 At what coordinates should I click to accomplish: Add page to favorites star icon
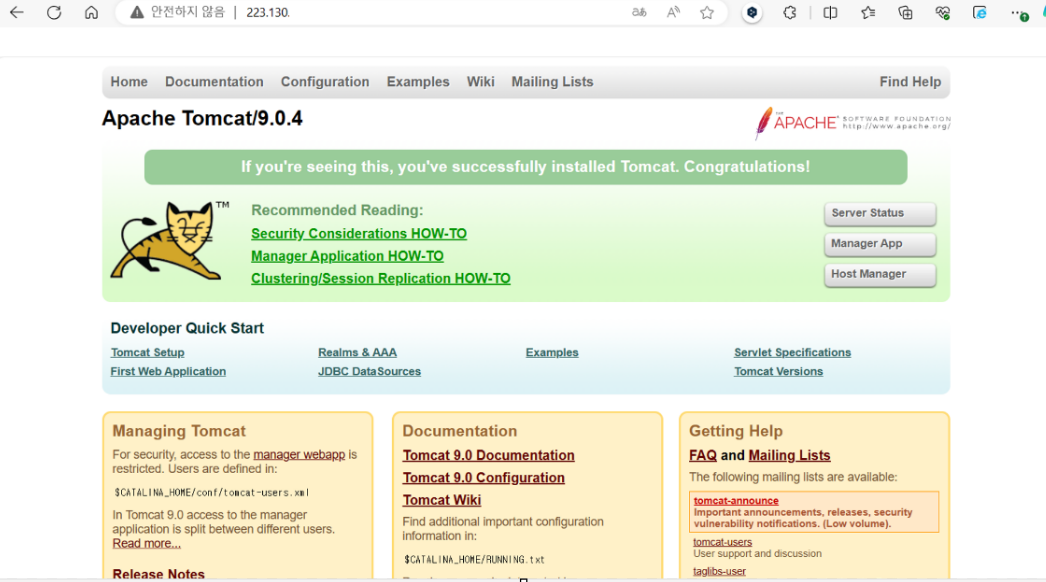click(x=707, y=12)
